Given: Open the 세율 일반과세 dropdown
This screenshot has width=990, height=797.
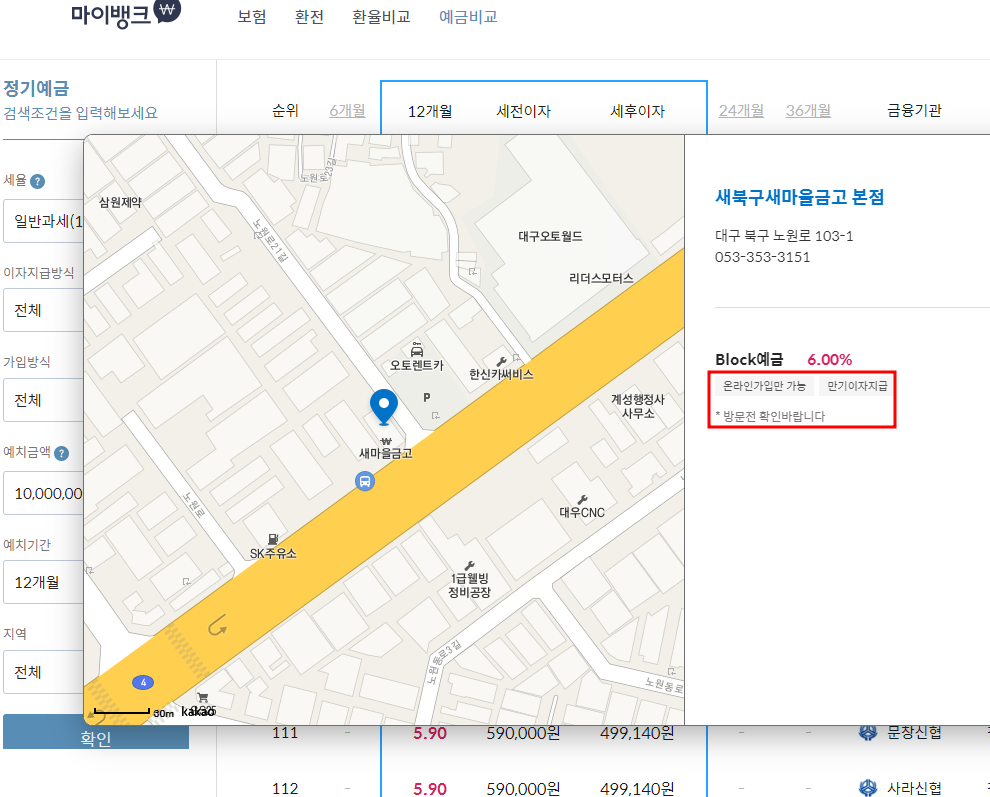Looking at the screenshot, I should pos(44,221).
